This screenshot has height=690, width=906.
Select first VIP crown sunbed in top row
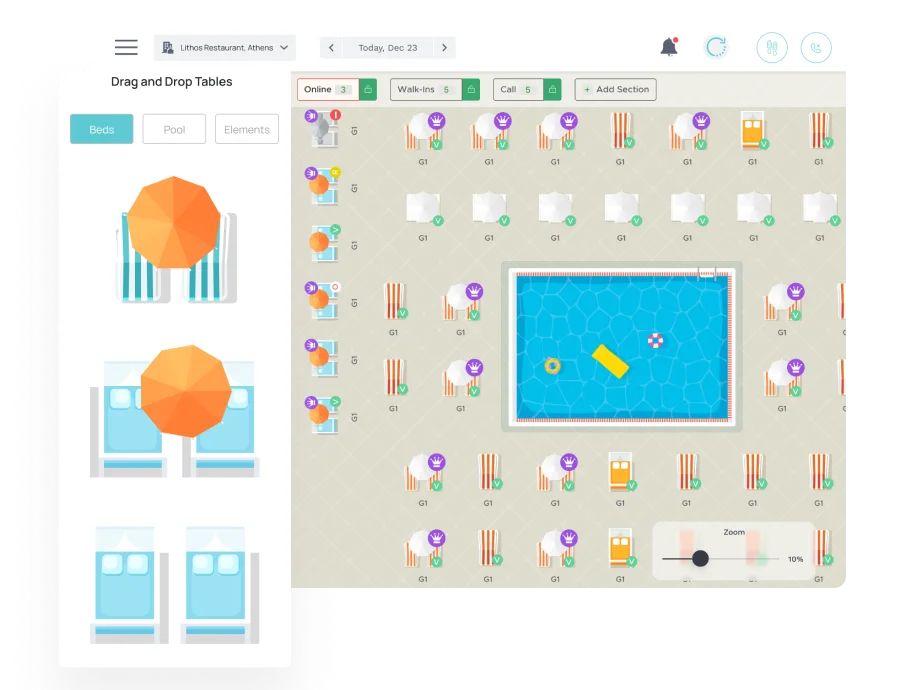[424, 132]
